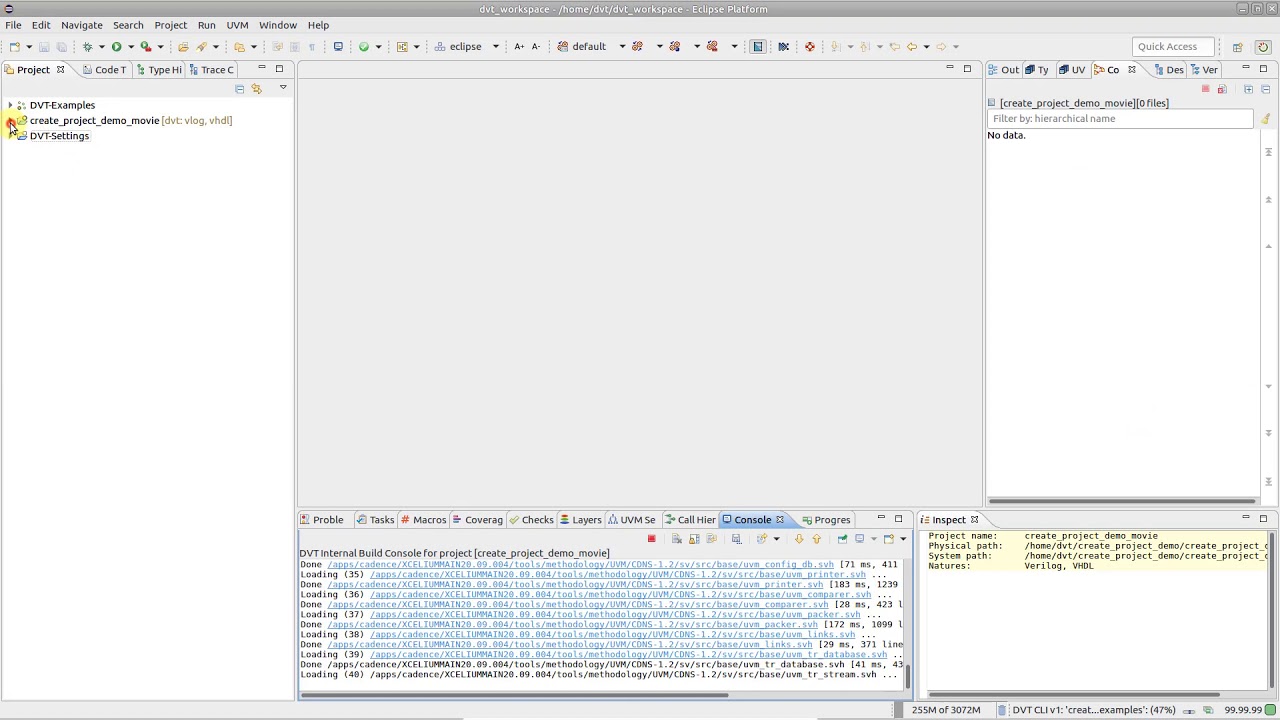This screenshot has width=1280, height=720.
Task: Toggle the highlighted square button in main toolbar
Action: pyautogui.click(x=758, y=47)
